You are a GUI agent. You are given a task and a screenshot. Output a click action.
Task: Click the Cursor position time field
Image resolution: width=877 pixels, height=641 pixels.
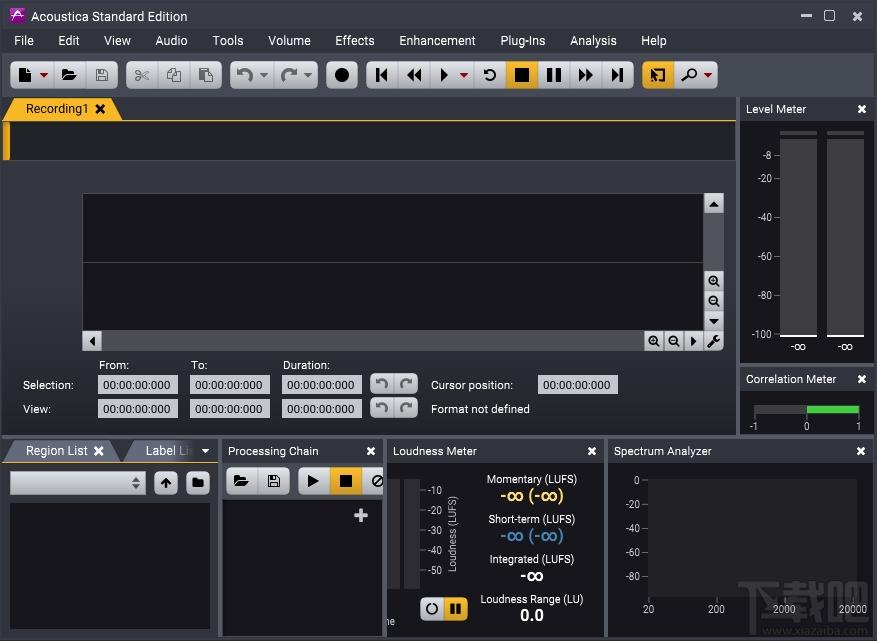click(577, 385)
